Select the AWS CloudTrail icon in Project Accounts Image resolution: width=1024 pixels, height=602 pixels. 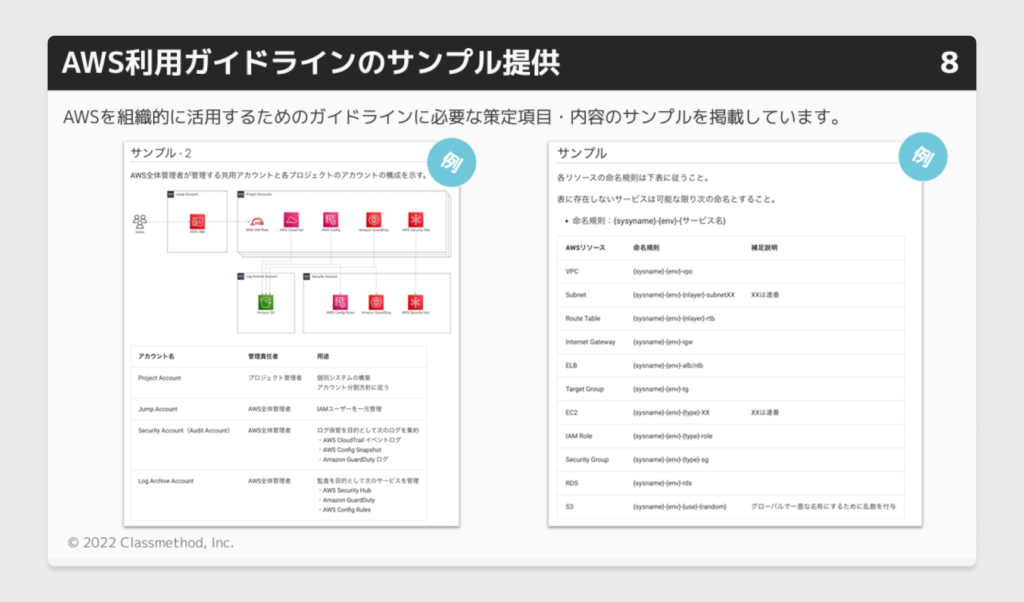point(291,220)
